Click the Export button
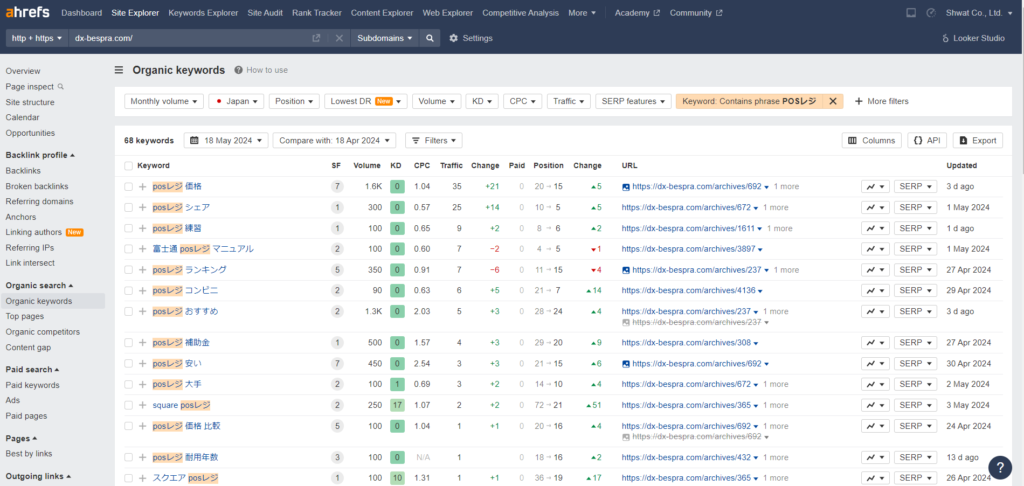Screen dimensions: 1024x486 (977, 141)
